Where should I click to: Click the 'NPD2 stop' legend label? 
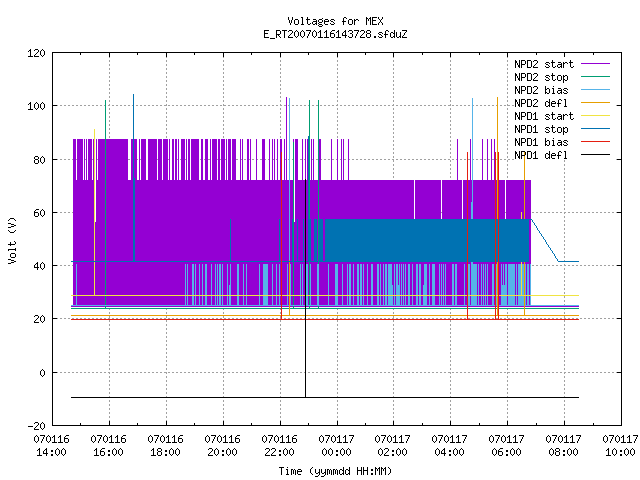(541, 77)
